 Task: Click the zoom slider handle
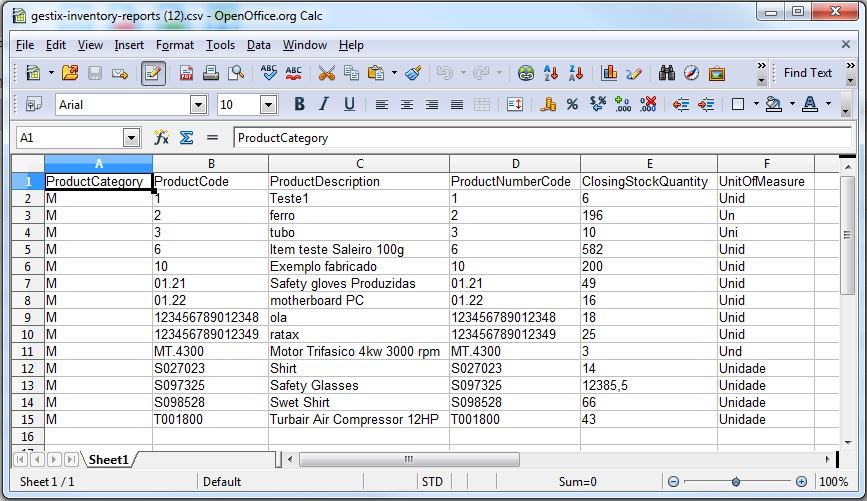[735, 482]
